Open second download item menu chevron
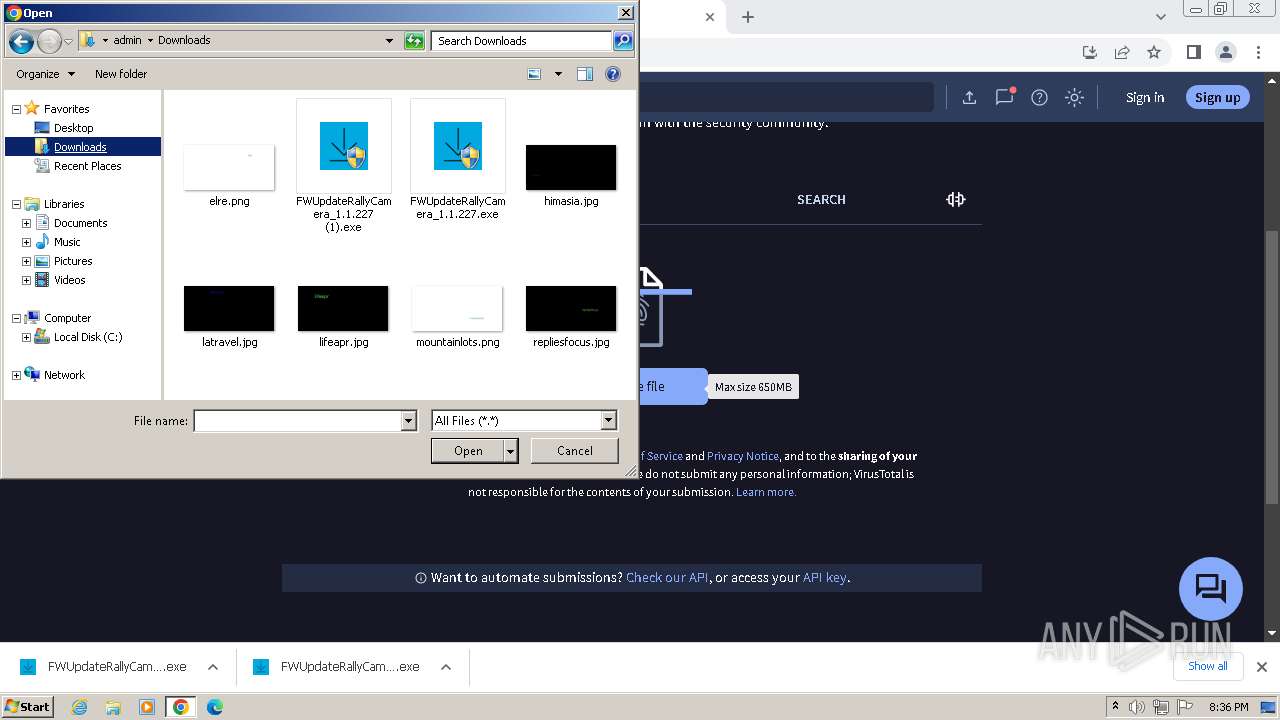Image resolution: width=1280 pixels, height=720 pixels. pyautogui.click(x=446, y=667)
